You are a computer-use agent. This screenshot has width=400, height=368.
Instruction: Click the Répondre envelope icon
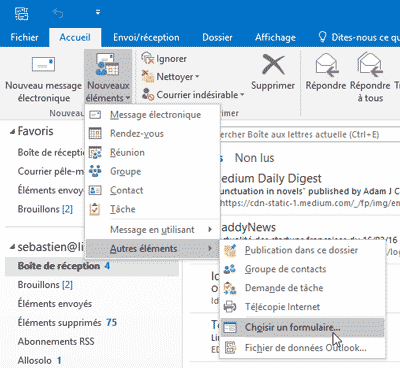pos(326,64)
